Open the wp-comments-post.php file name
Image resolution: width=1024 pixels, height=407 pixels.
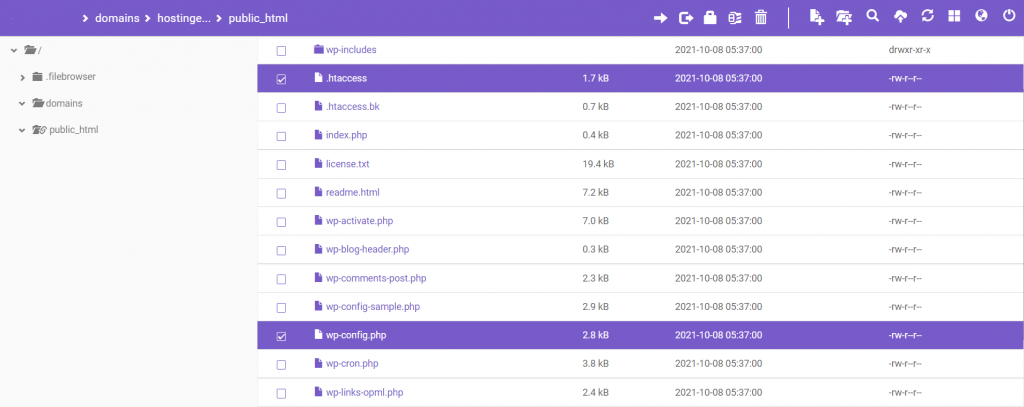[x=376, y=278]
